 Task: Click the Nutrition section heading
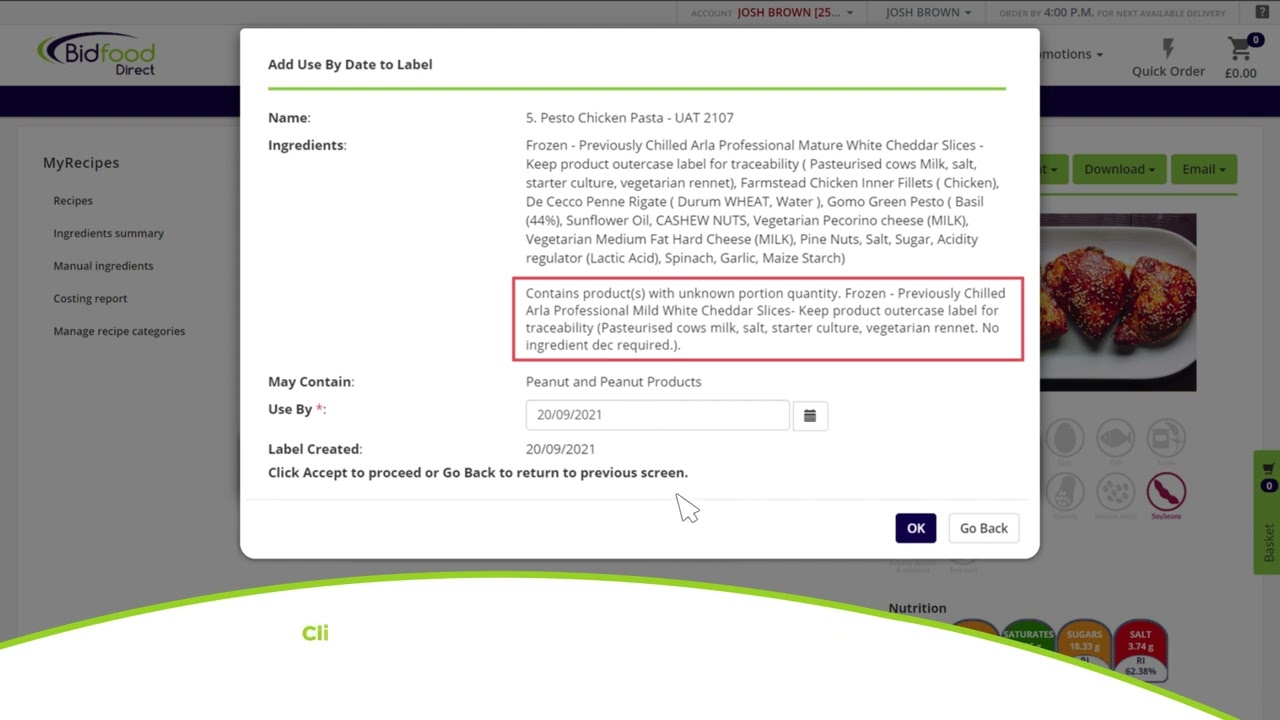tap(917, 608)
